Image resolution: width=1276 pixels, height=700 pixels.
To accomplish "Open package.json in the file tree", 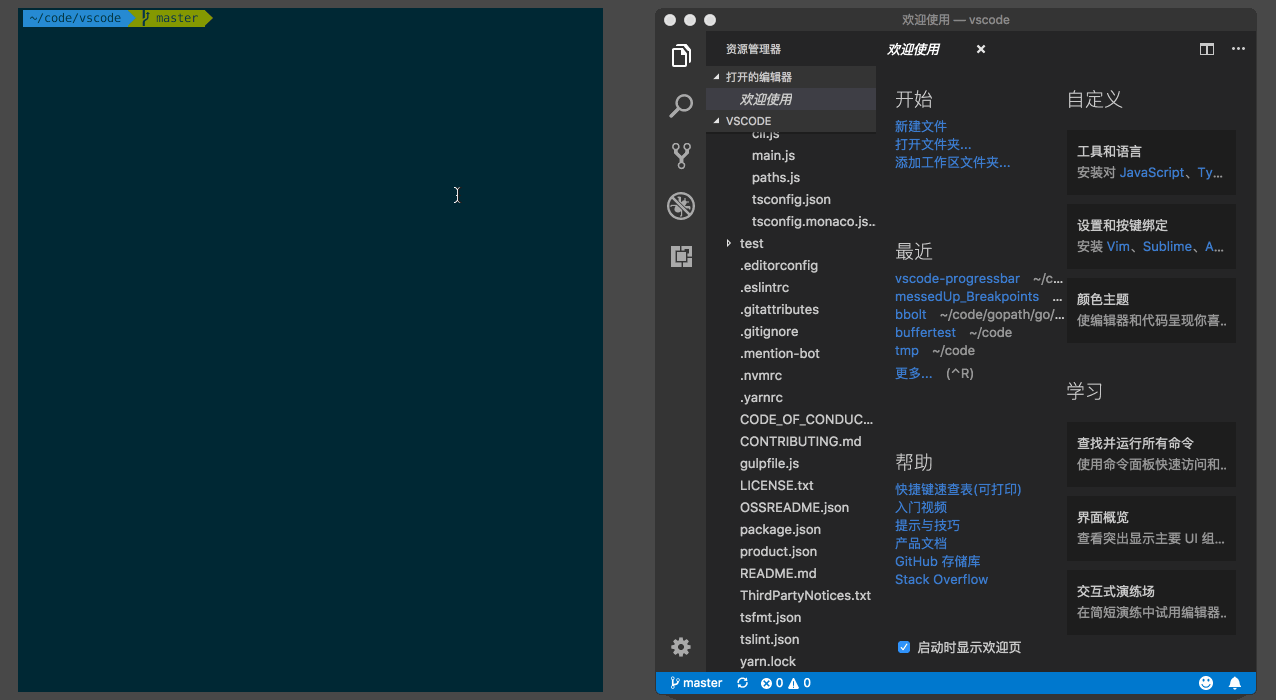I will tap(780, 529).
